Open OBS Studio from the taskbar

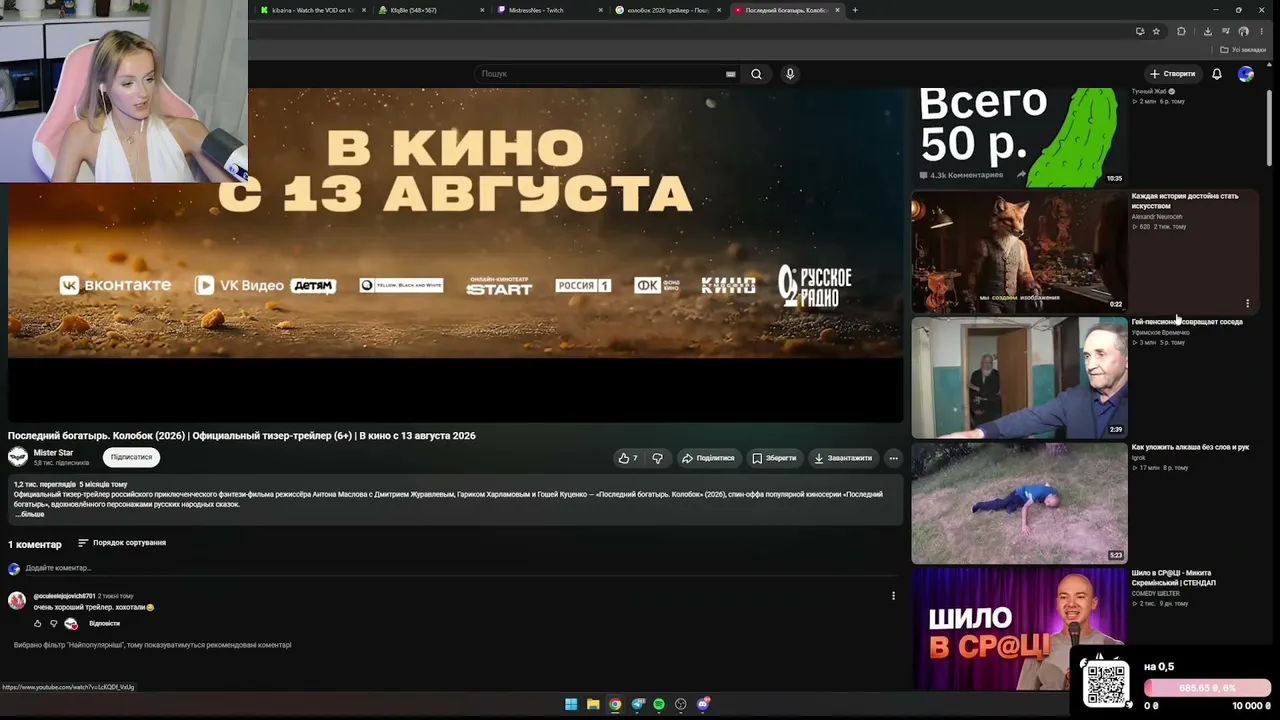click(x=681, y=704)
